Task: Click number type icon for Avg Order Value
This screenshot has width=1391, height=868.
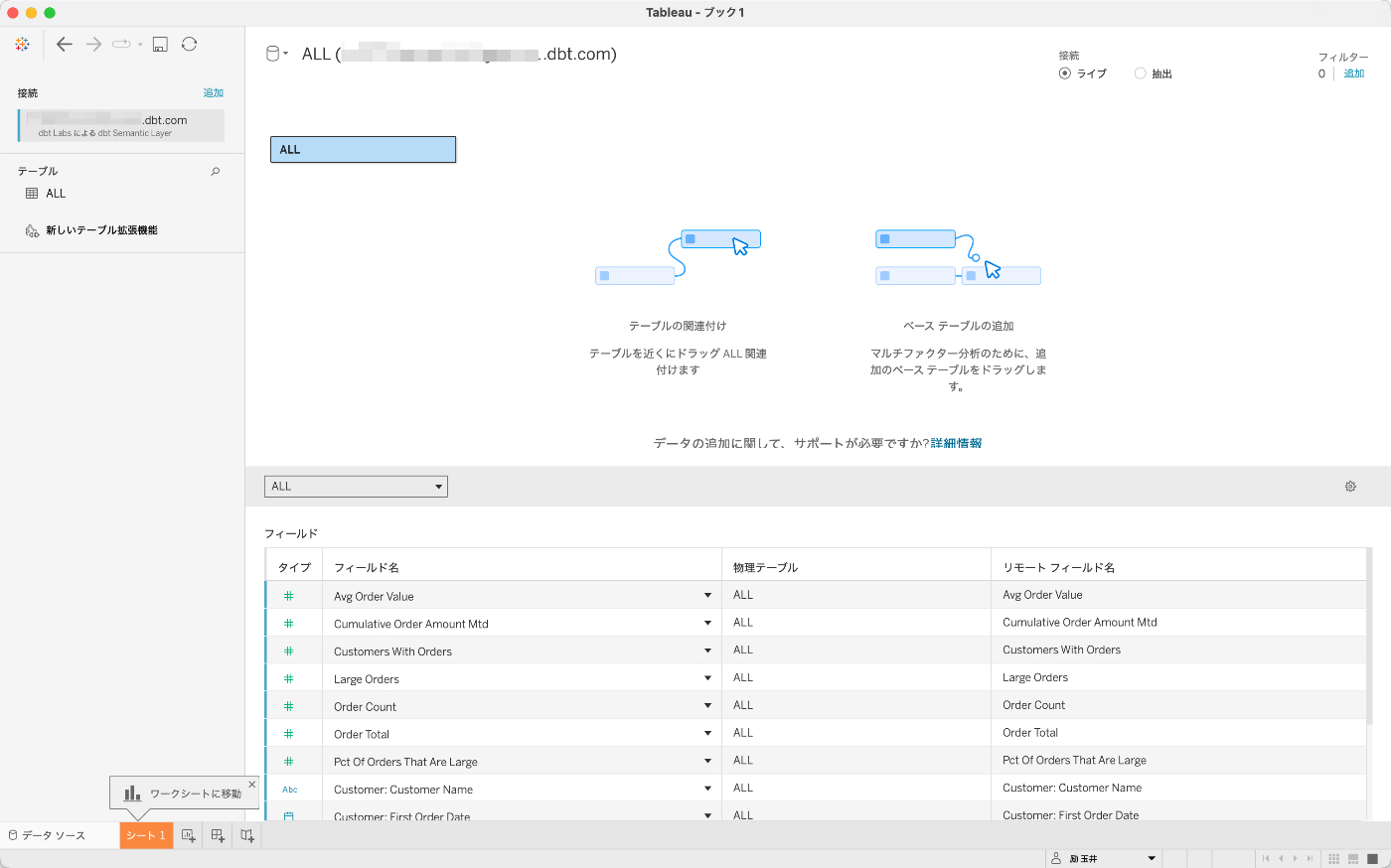Action: (289, 596)
